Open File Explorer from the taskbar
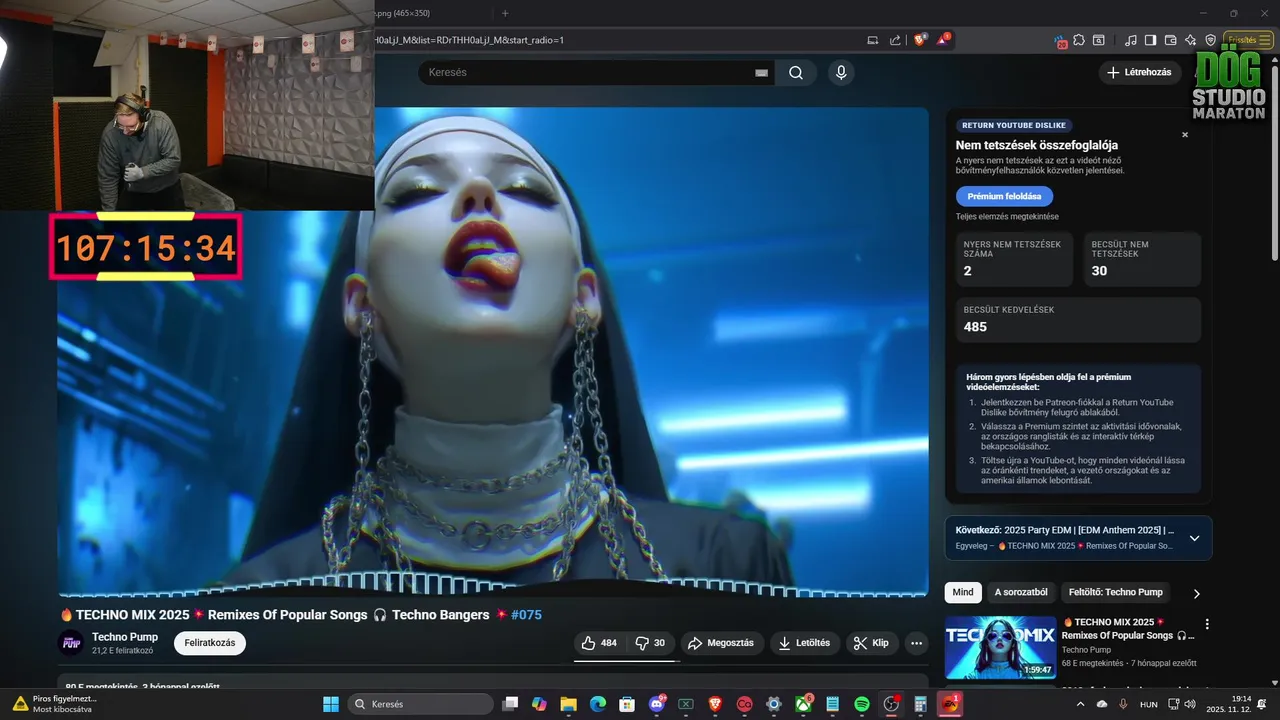 [568, 704]
